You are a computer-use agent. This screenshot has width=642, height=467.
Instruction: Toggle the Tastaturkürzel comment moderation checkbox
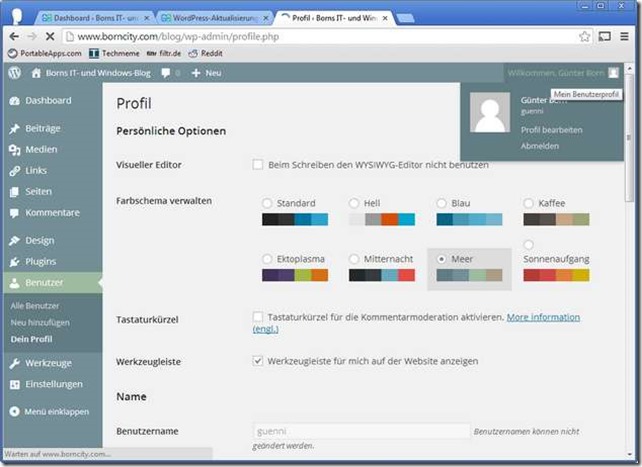[x=258, y=317]
